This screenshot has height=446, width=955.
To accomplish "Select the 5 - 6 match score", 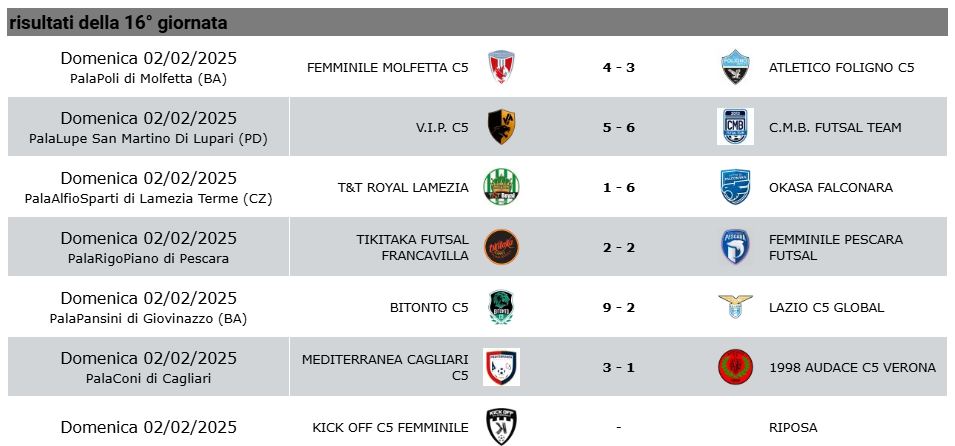I will point(619,127).
